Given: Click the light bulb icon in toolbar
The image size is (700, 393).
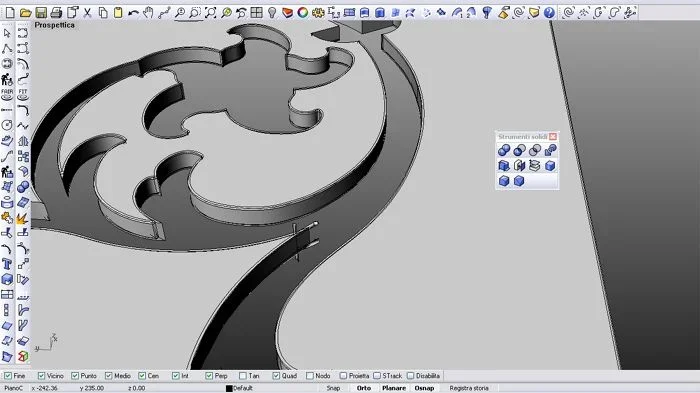Looking at the screenshot, I should (x=272, y=13).
